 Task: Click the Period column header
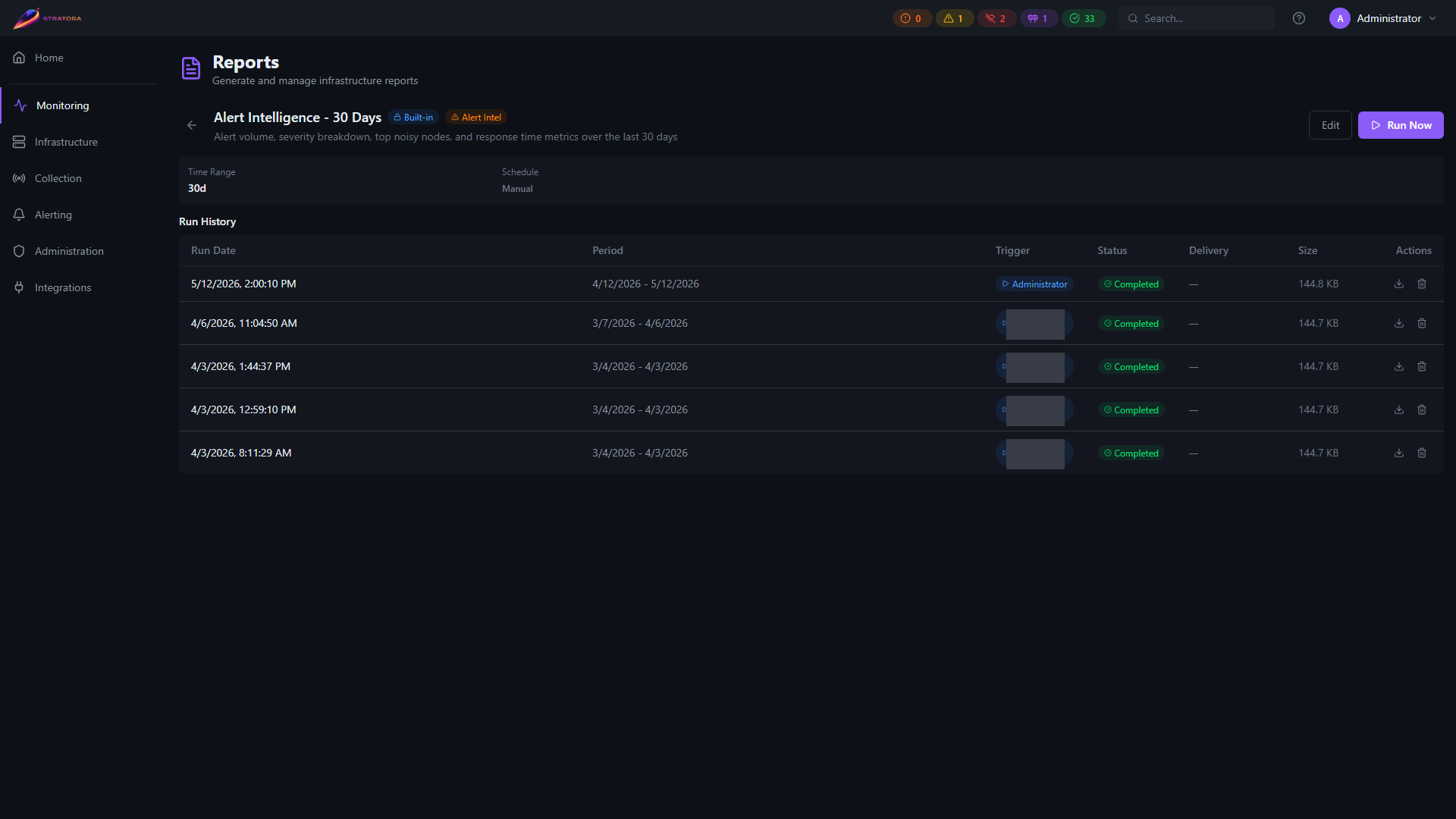tap(607, 250)
